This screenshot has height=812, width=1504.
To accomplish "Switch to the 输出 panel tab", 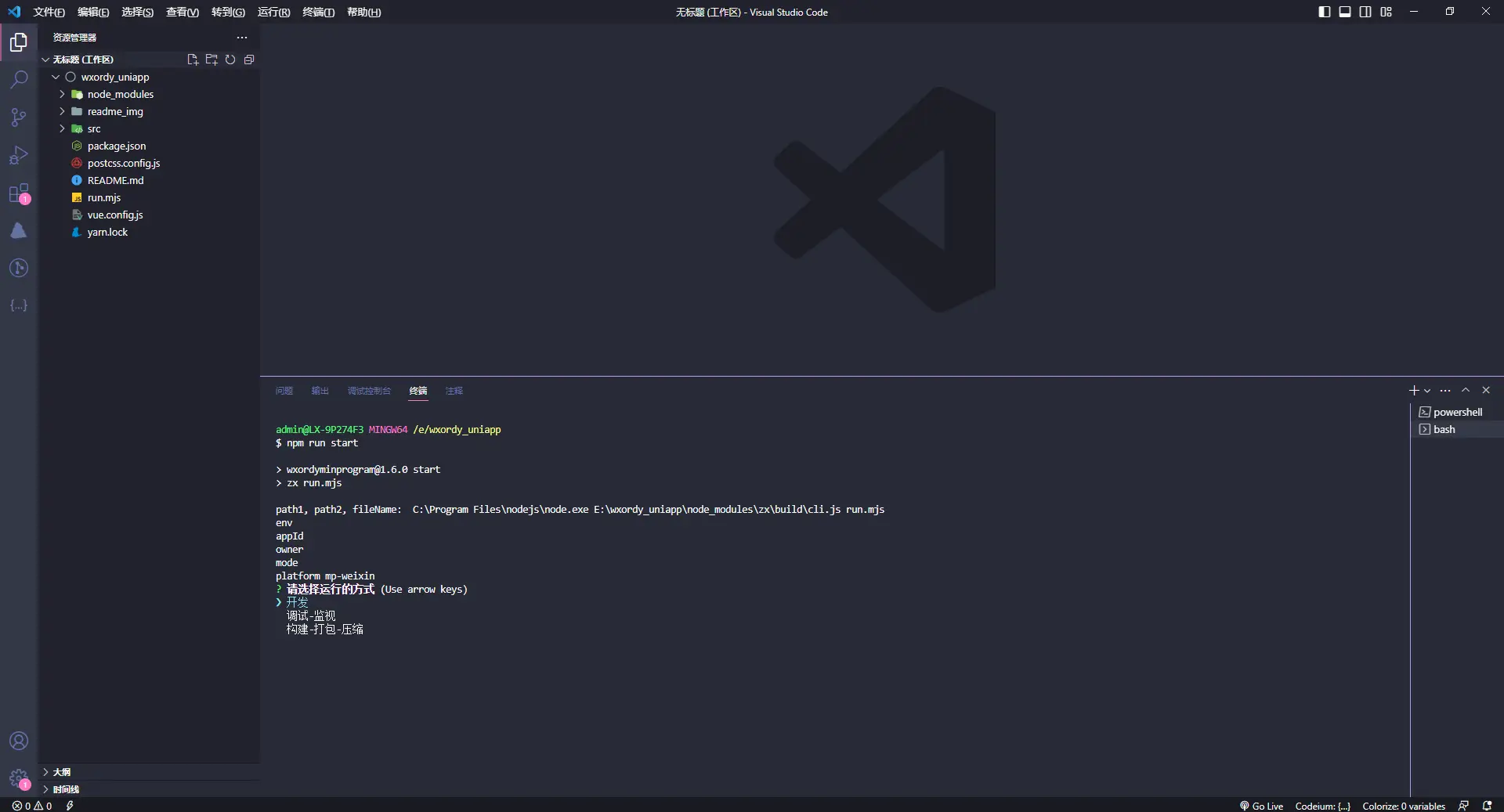I will click(320, 391).
